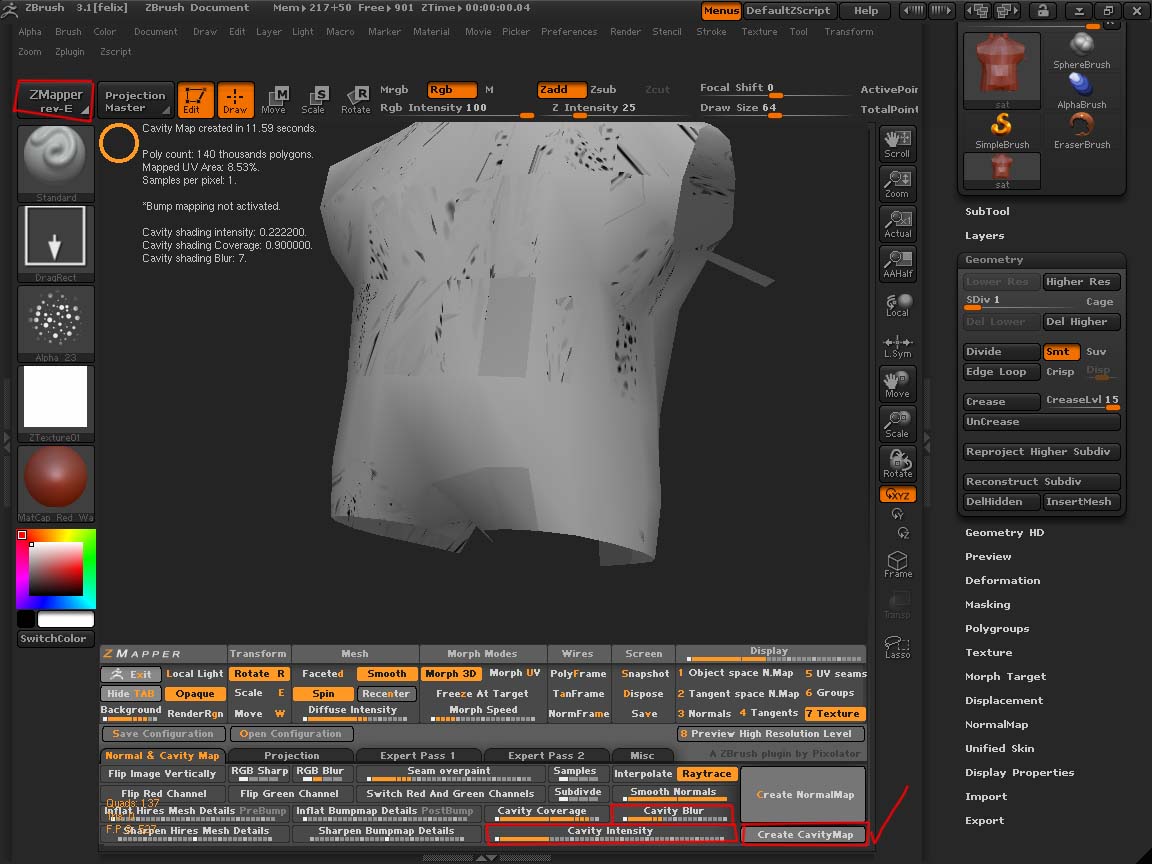Pick a color in the color picker square
The height and width of the screenshot is (864, 1152).
pyautogui.click(x=56, y=569)
